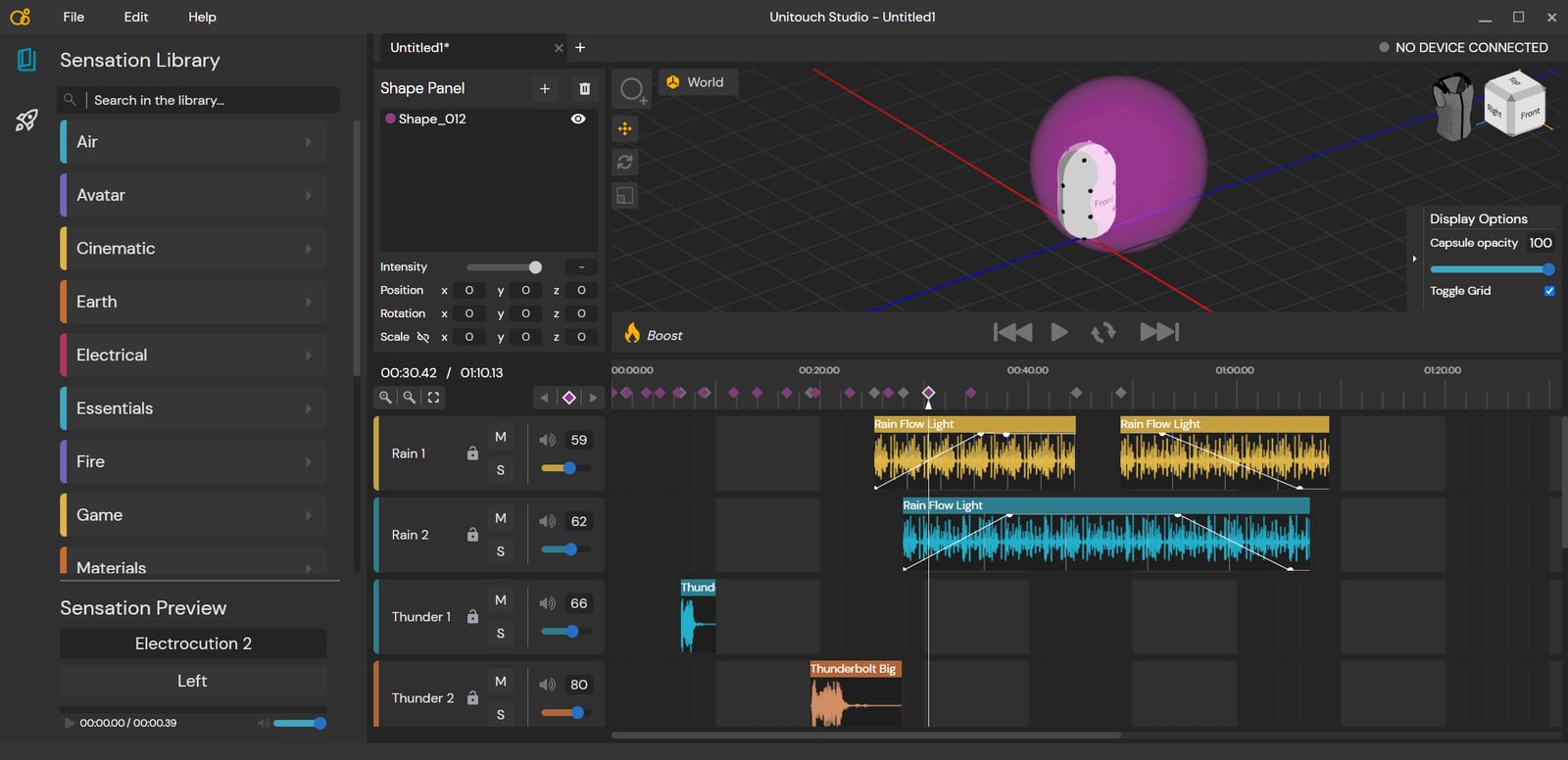Image resolution: width=1568 pixels, height=760 pixels.
Task: Open the Edit menu
Action: pos(136,17)
